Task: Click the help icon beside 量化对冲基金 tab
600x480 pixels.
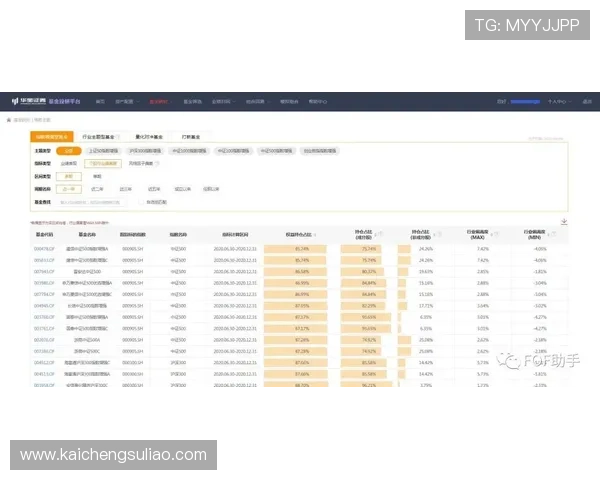Action: coord(168,136)
